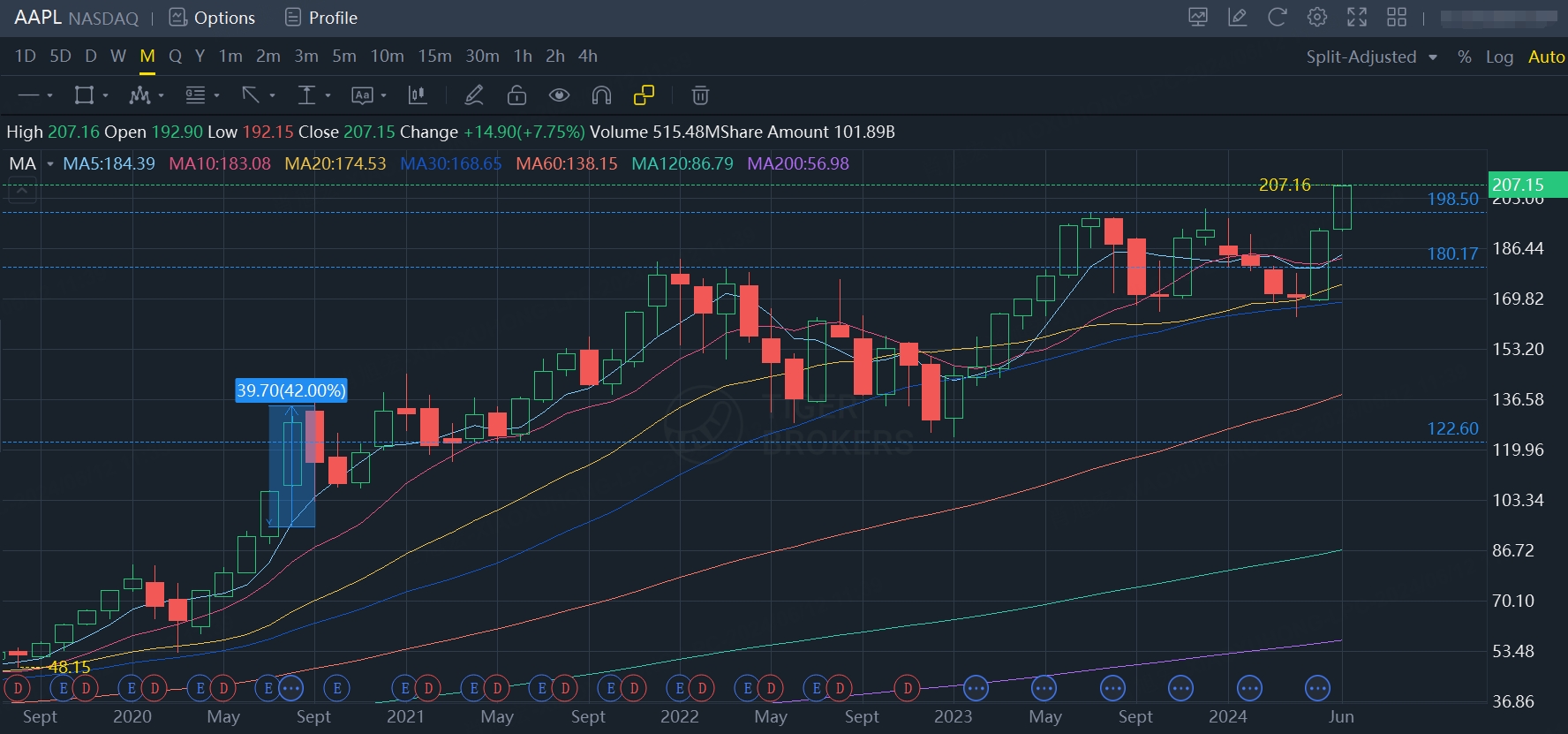Open the Options page
The image size is (1568, 734).
(224, 18)
